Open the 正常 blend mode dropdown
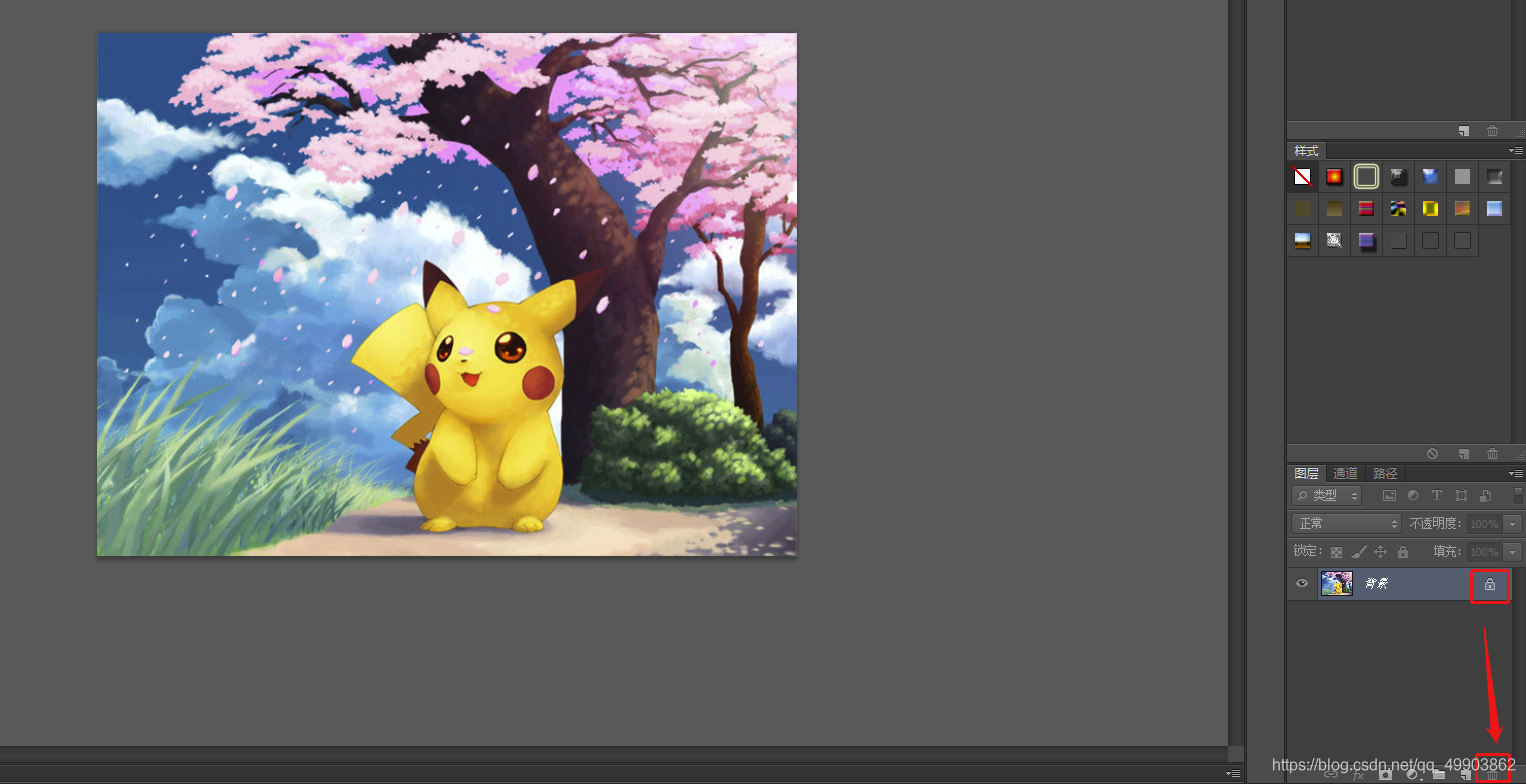 click(x=1346, y=523)
